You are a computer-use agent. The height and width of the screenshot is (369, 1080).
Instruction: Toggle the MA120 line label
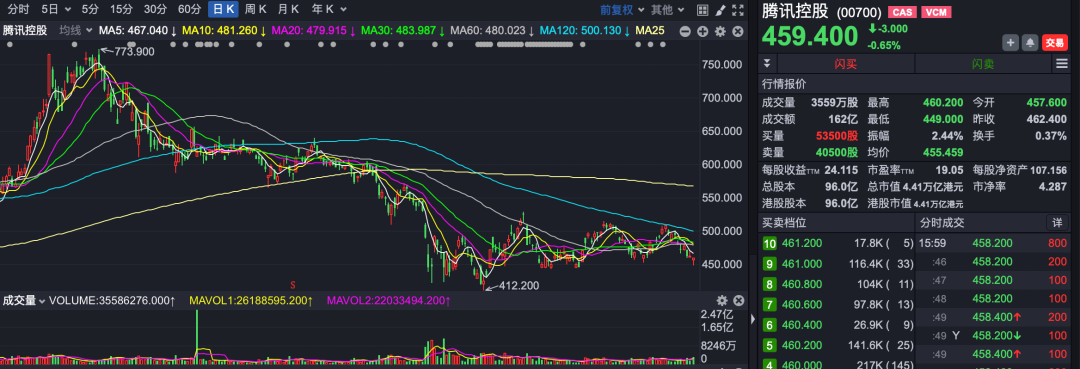(x=585, y=31)
